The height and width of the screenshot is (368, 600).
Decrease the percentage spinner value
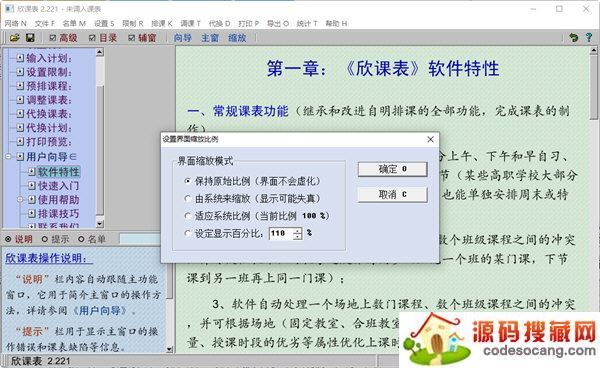297,236
